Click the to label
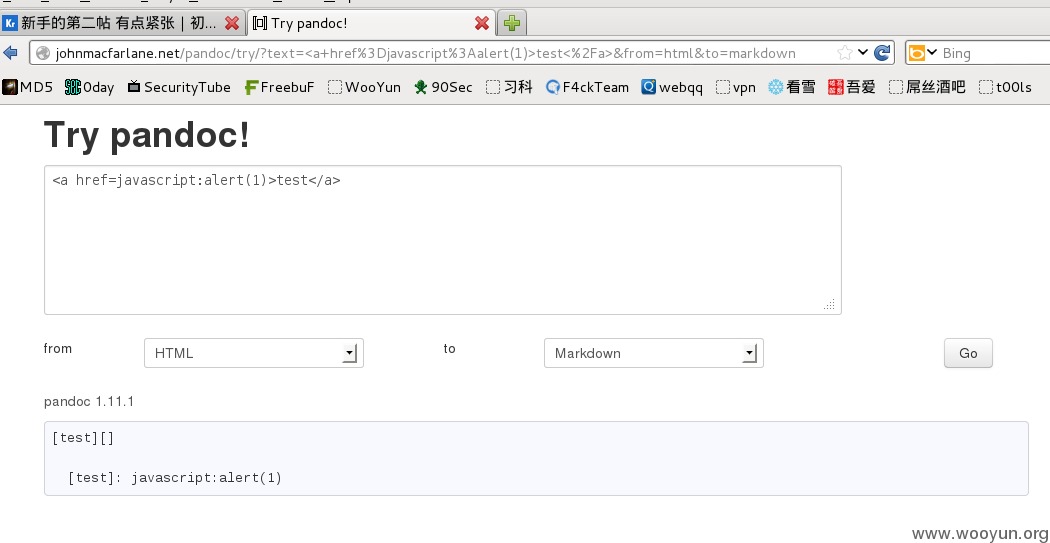The width and height of the screenshot is (1050, 543). tap(449, 348)
